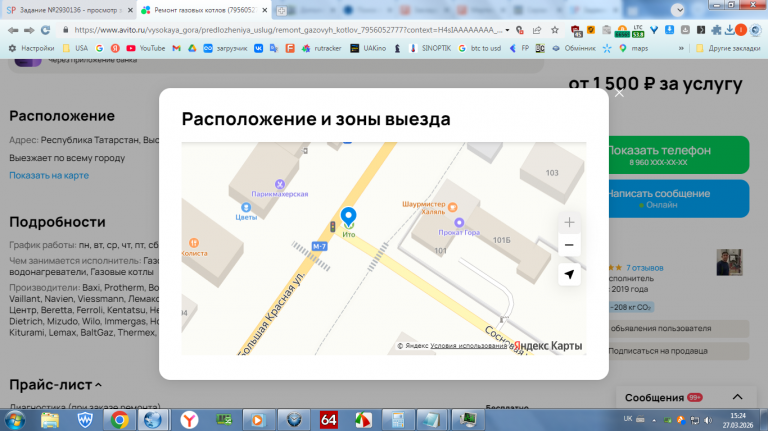Expand address bar dropdown arrow

coord(507,30)
